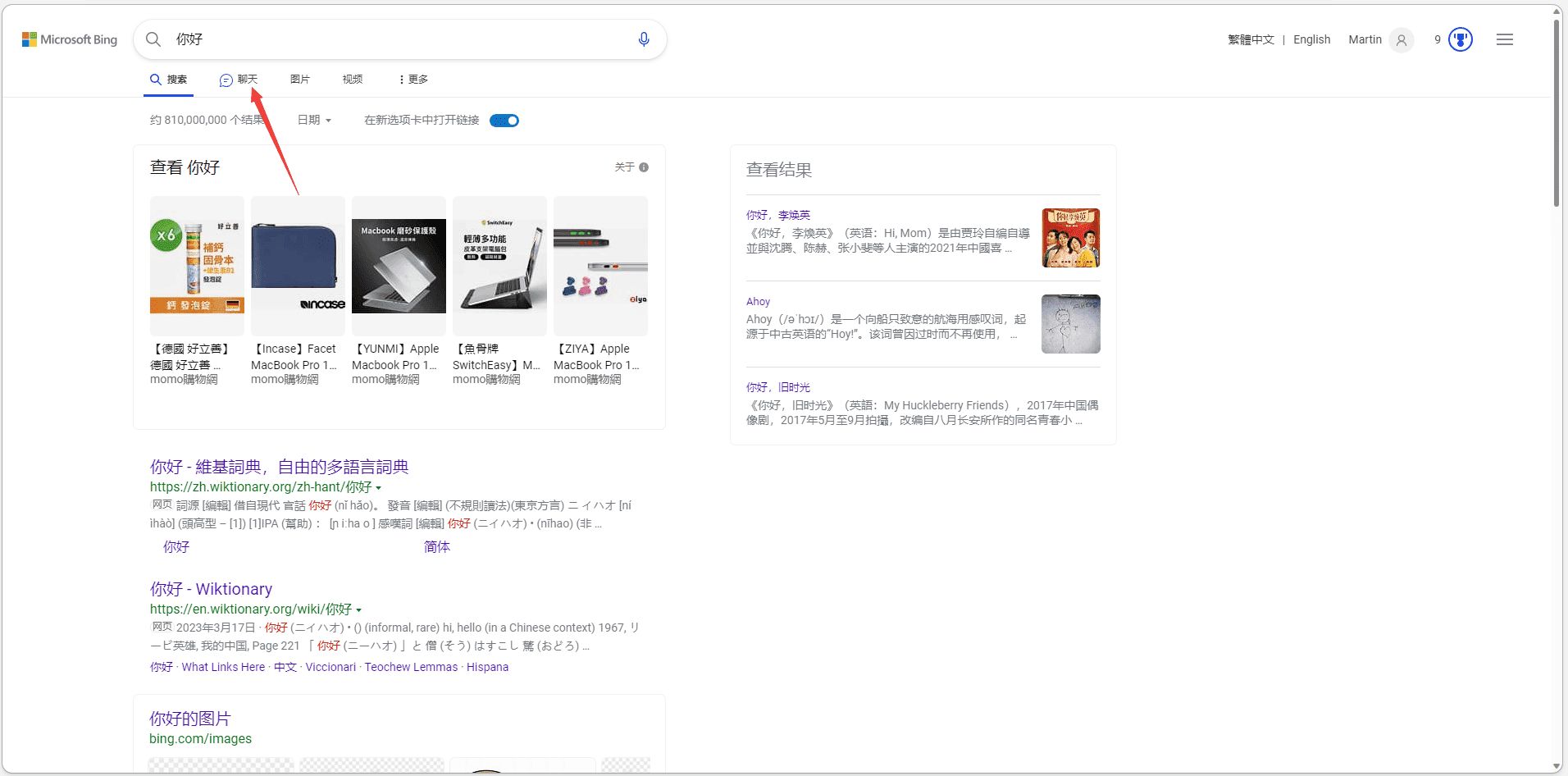Click the Incase MacBook sleeve thumbnail
Screen dimensions: 1568x776
pyautogui.click(x=297, y=264)
